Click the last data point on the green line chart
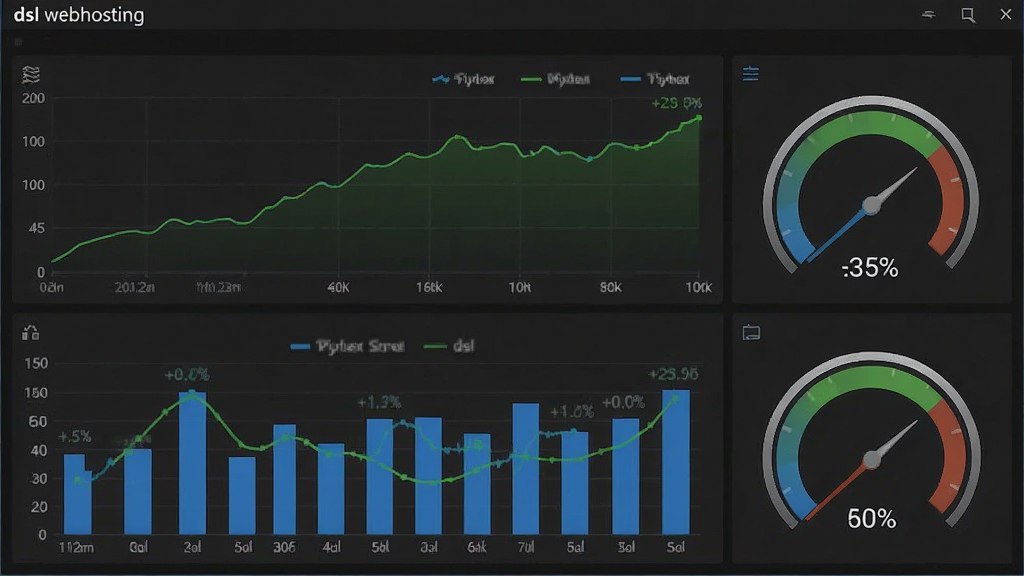The image size is (1024, 576). pyautogui.click(x=699, y=118)
